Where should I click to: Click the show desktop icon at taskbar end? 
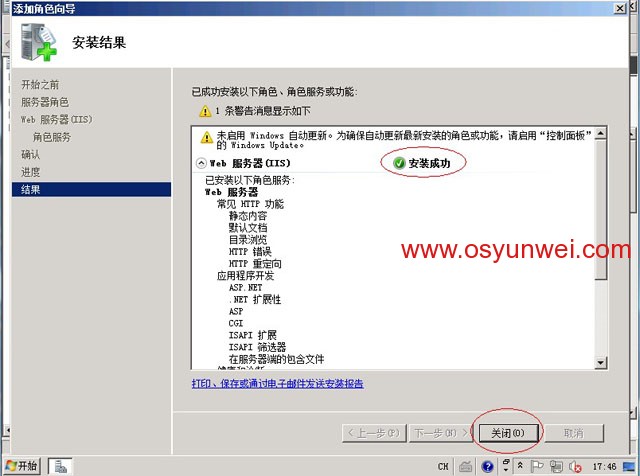click(629, 466)
